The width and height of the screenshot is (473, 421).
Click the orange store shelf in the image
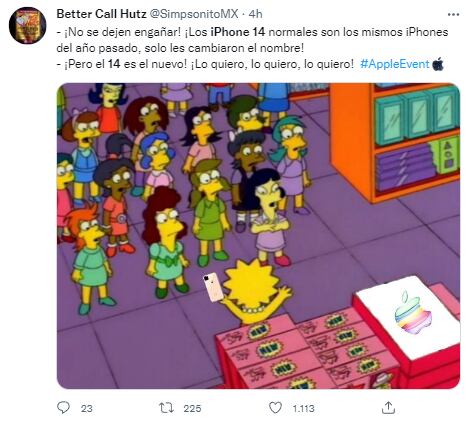coord(395,142)
